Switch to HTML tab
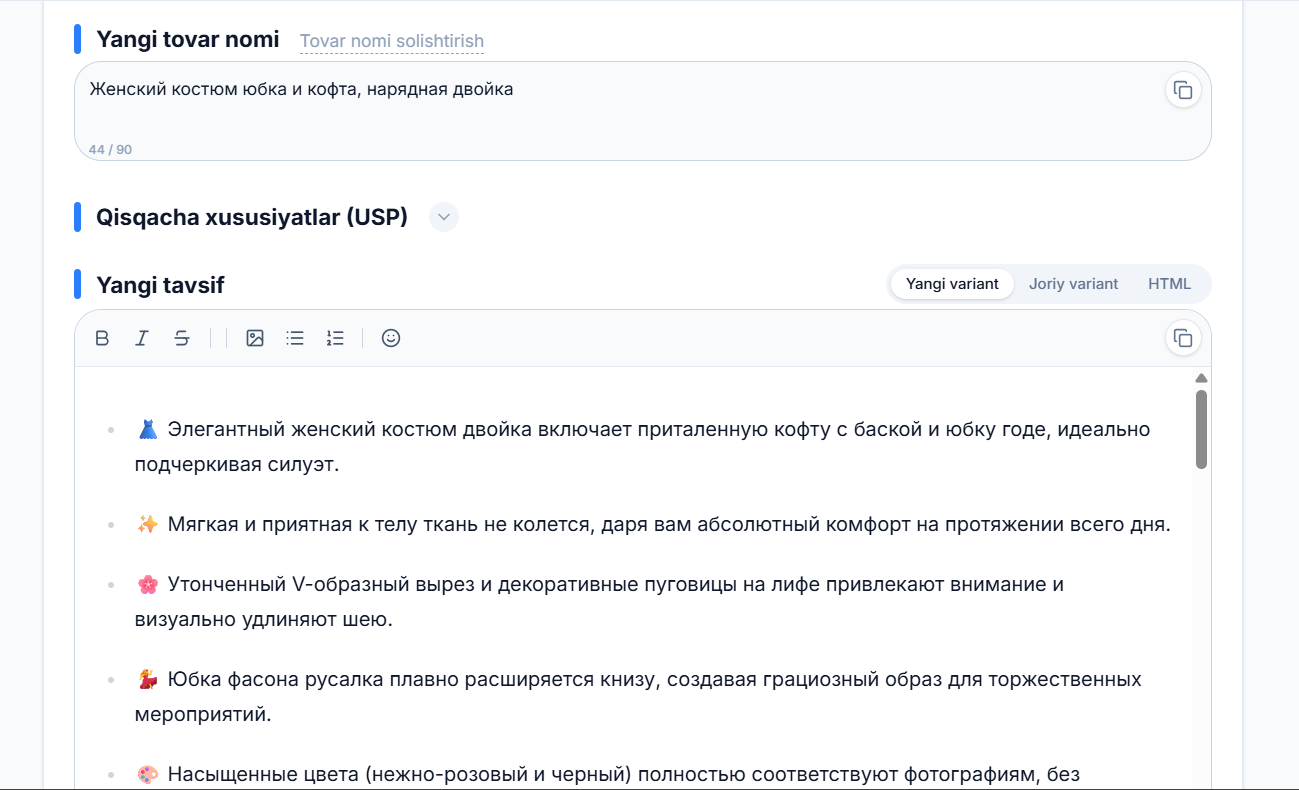This screenshot has height=790, width=1299. [x=1169, y=284]
